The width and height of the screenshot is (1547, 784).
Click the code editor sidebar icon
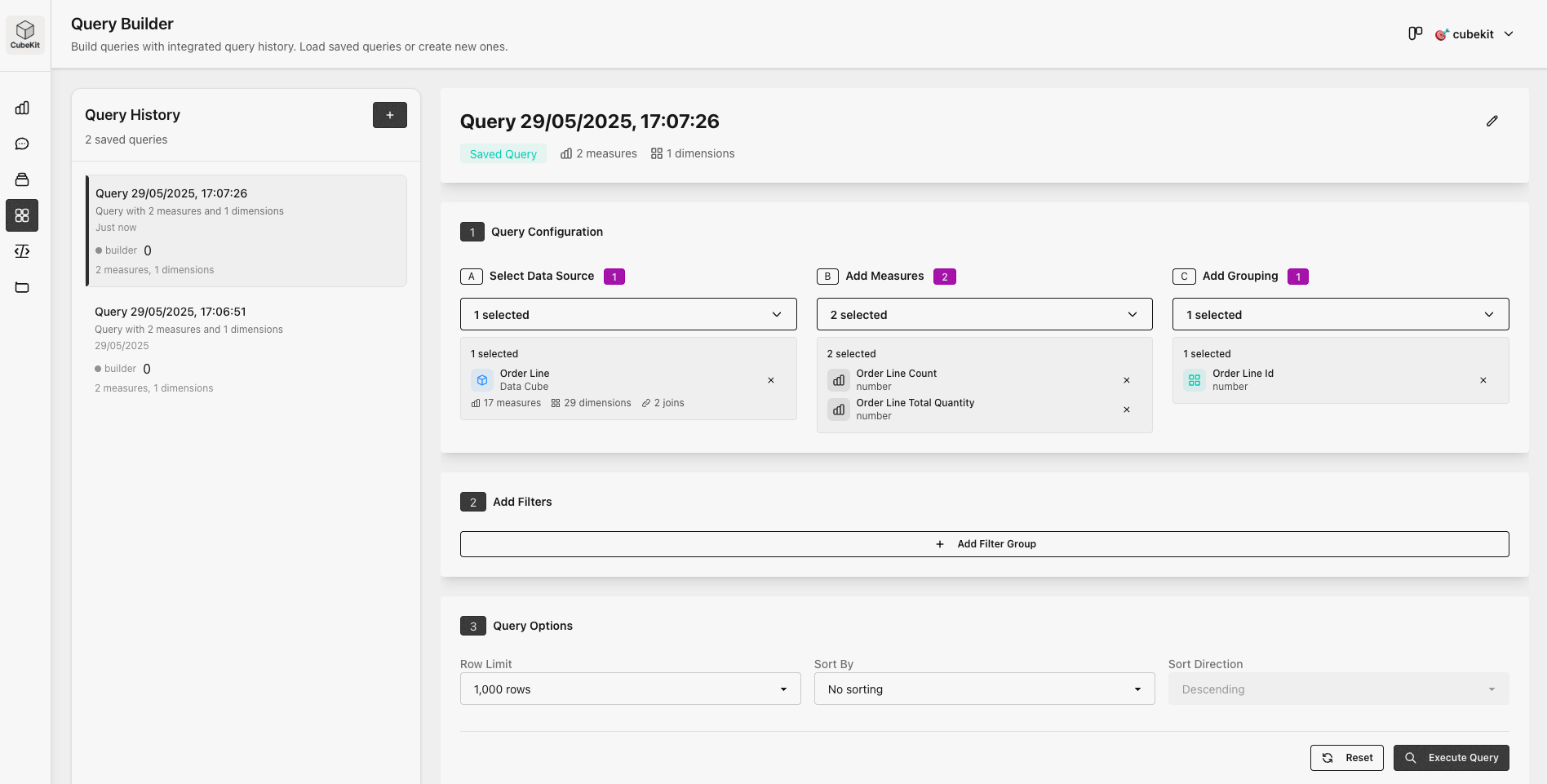click(x=22, y=251)
